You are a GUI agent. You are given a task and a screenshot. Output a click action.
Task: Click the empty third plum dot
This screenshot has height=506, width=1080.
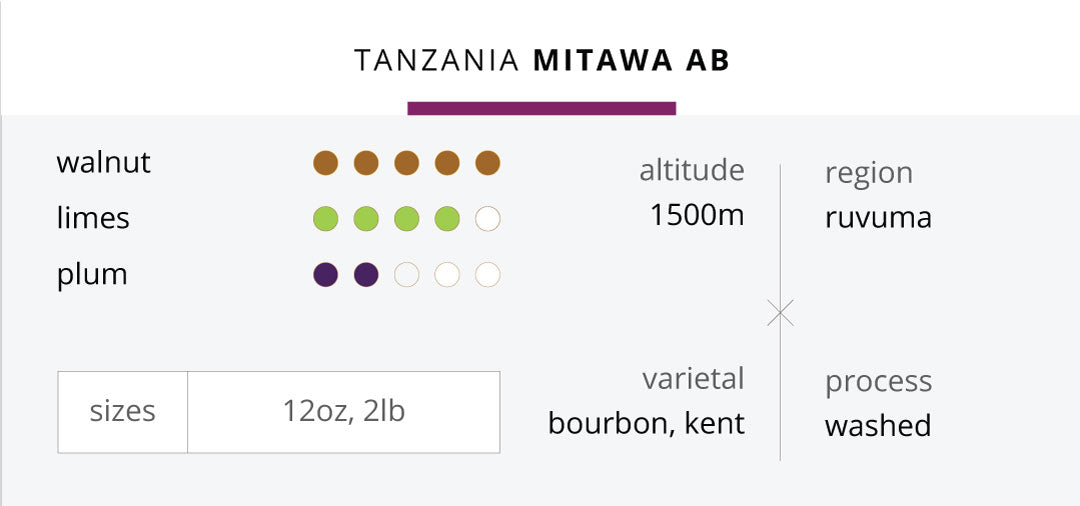point(406,275)
